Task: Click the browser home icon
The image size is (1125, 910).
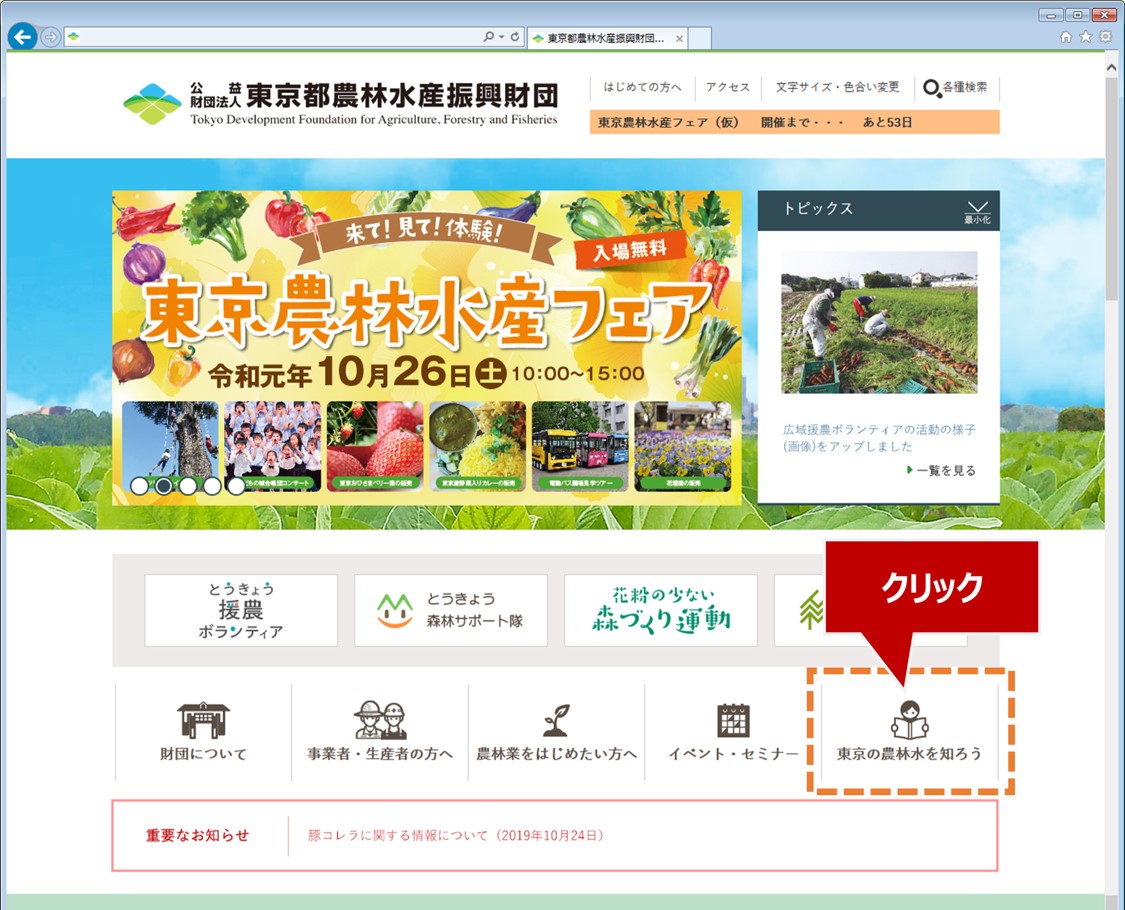Action: tap(1066, 37)
